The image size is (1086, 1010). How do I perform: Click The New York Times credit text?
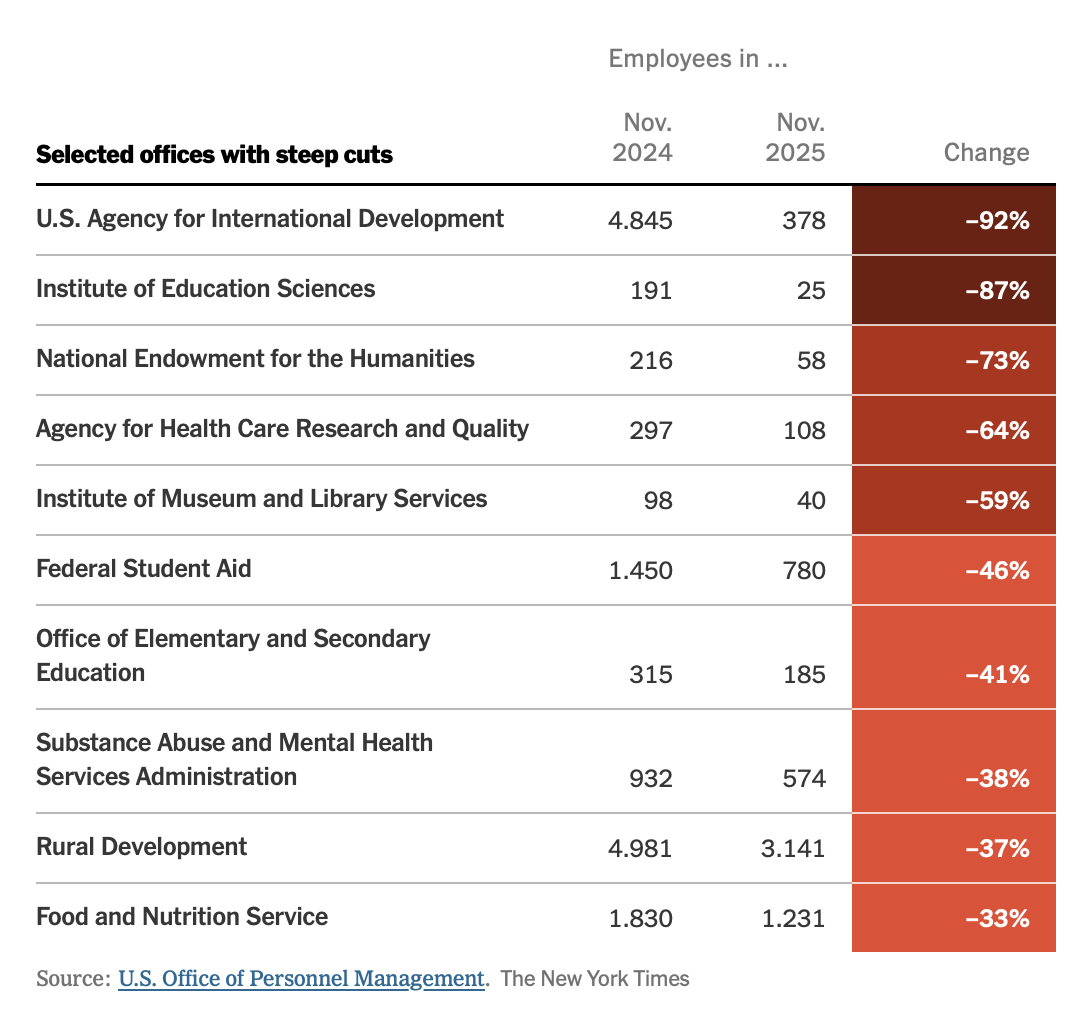[595, 978]
